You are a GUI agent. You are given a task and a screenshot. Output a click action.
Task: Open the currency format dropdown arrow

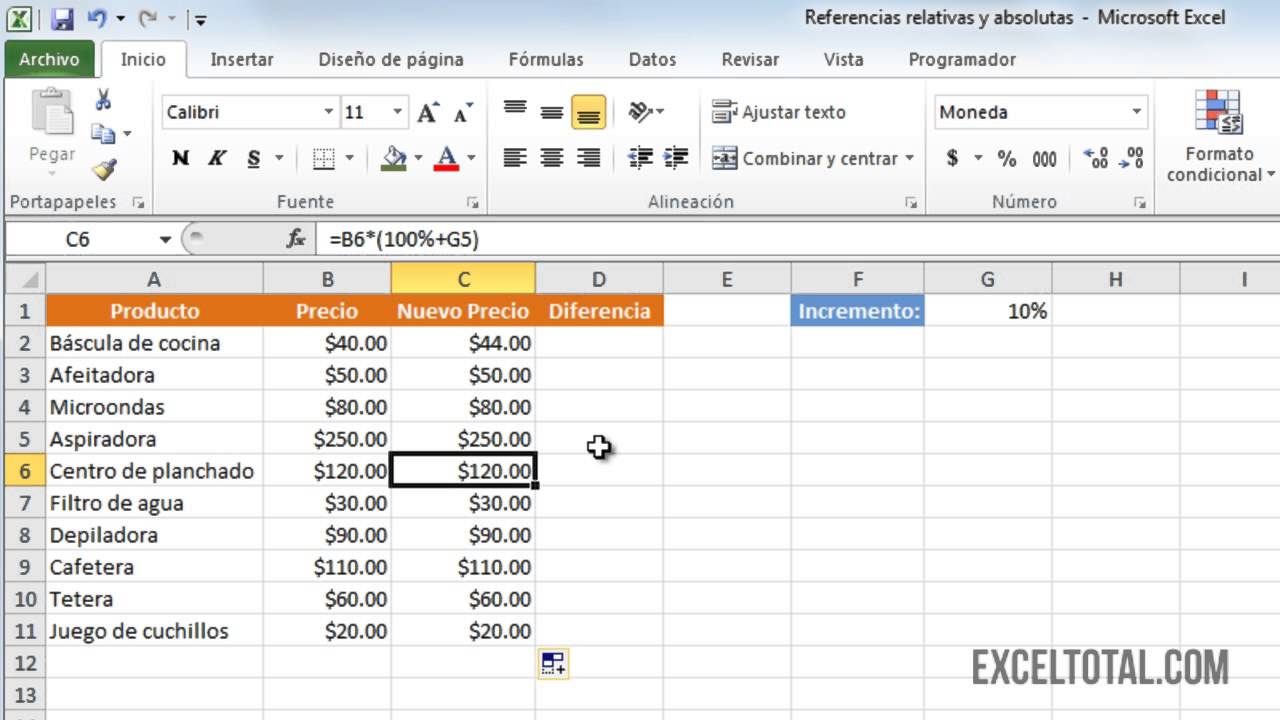[x=978, y=158]
